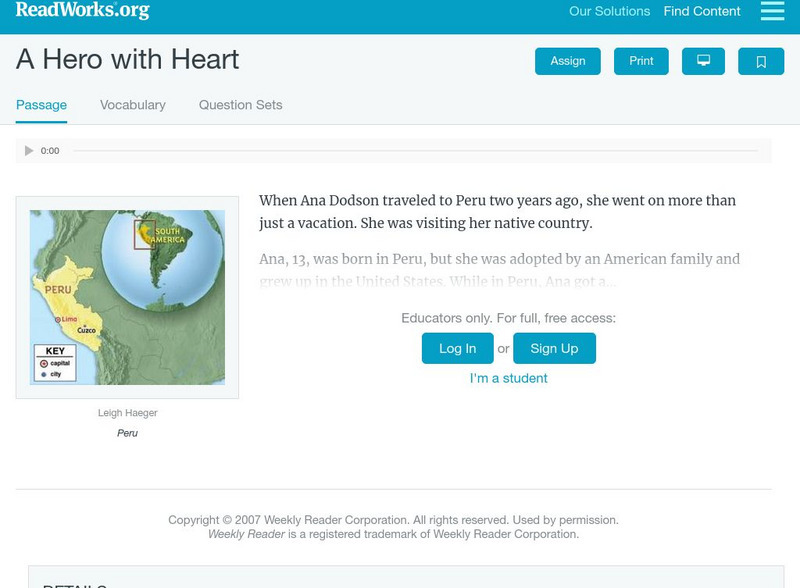Click the Print button

pos(641,61)
